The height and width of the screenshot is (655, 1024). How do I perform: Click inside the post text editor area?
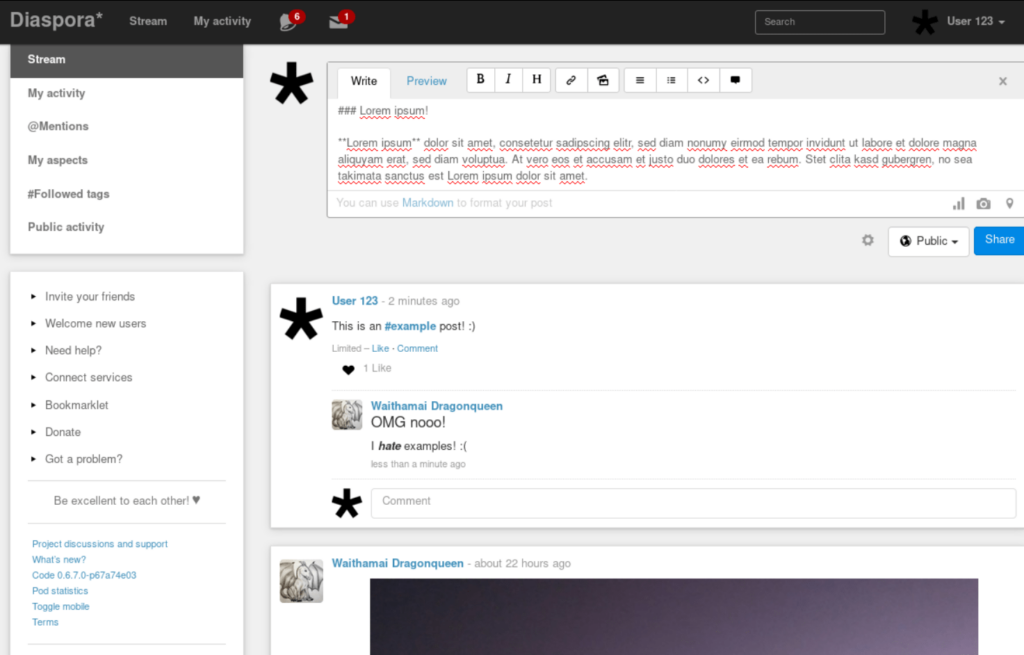pos(675,144)
